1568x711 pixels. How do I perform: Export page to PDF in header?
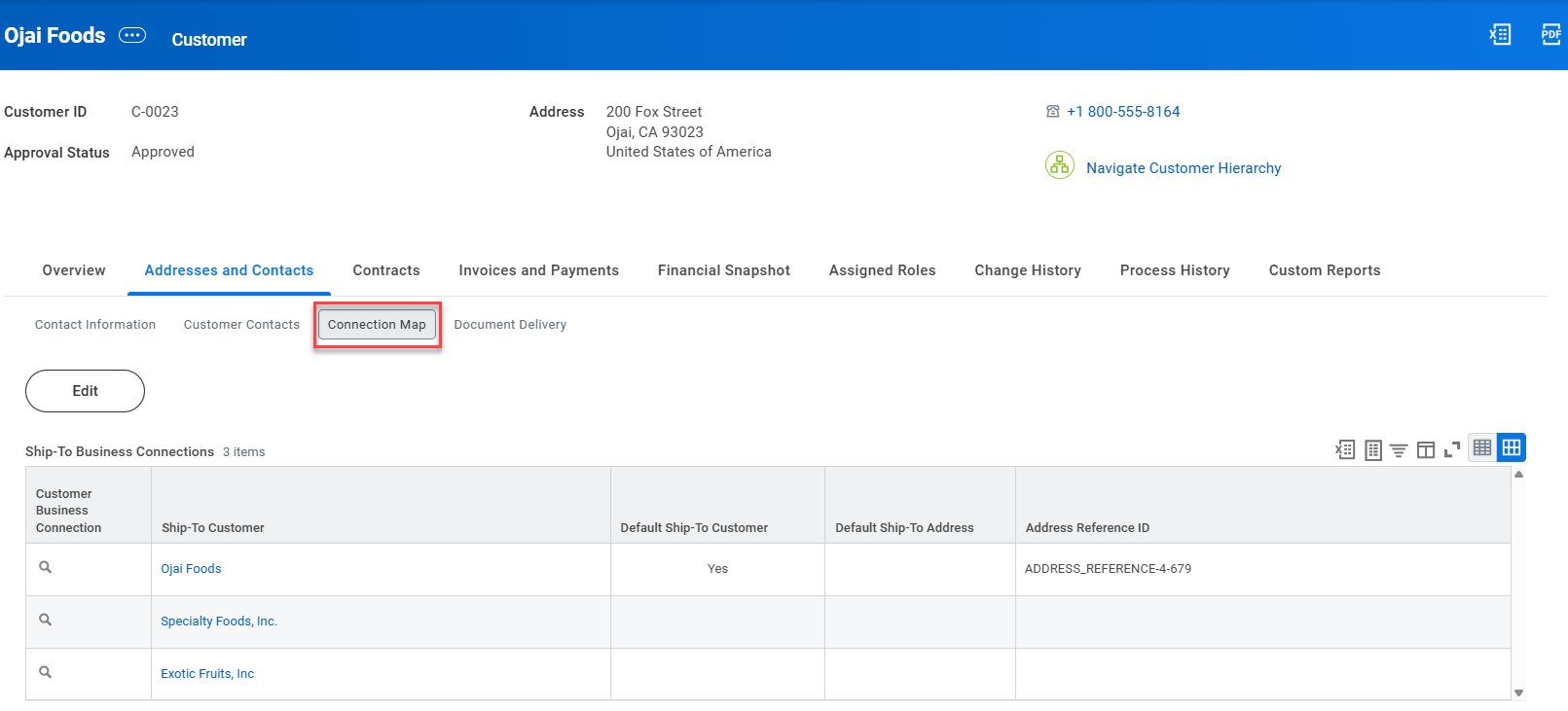coord(1551,35)
